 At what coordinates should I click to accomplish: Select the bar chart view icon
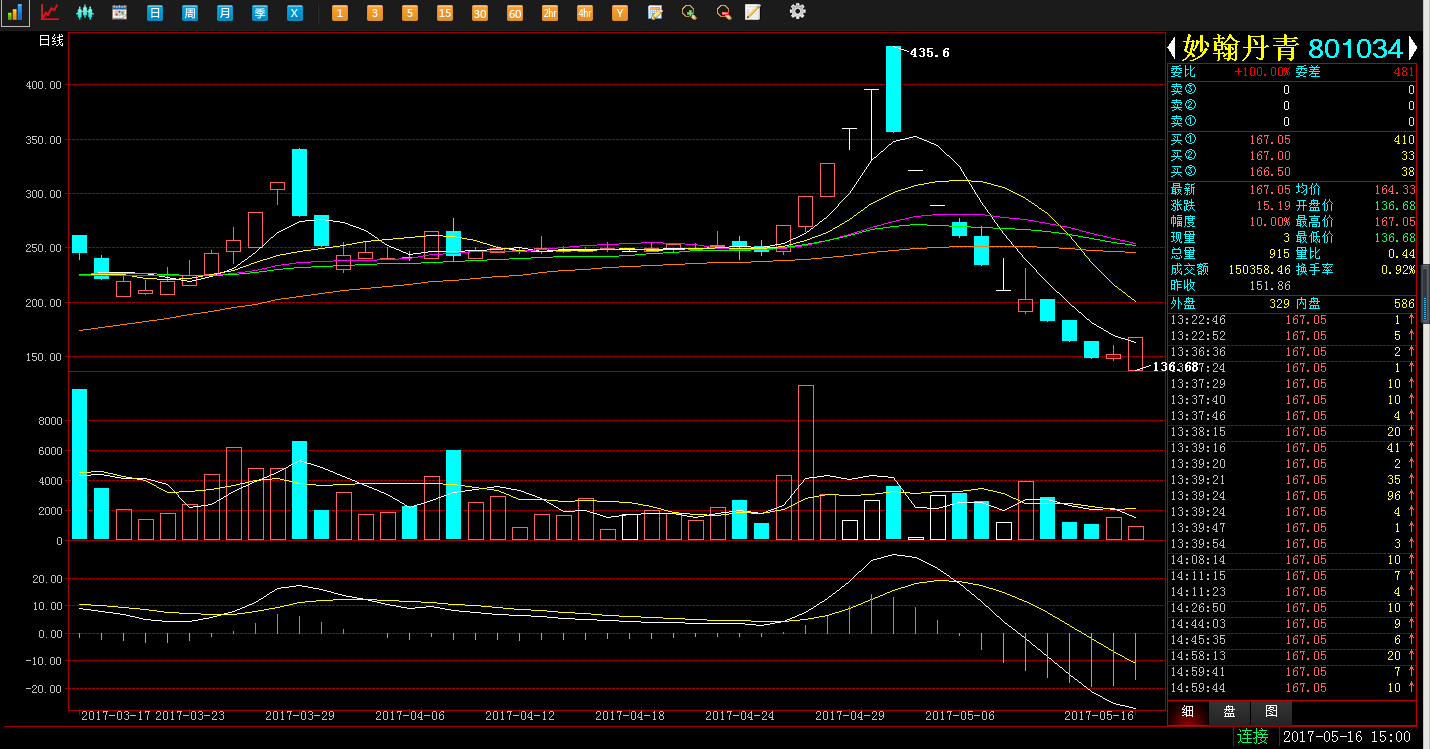tap(14, 13)
